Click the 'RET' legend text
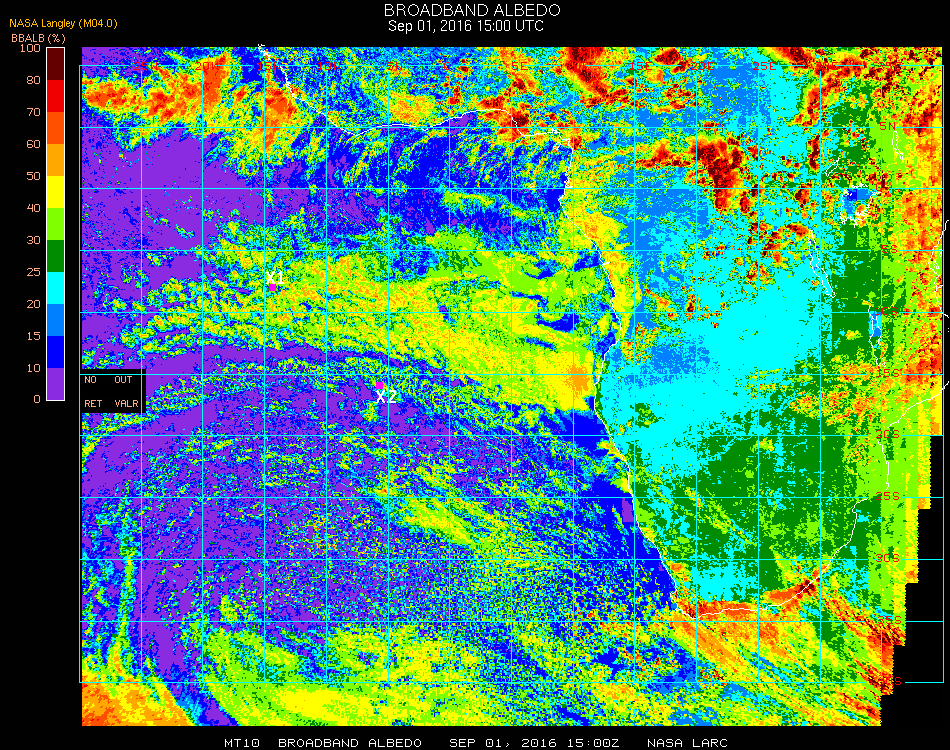Screen dimensions: 950x750 tap(93, 403)
